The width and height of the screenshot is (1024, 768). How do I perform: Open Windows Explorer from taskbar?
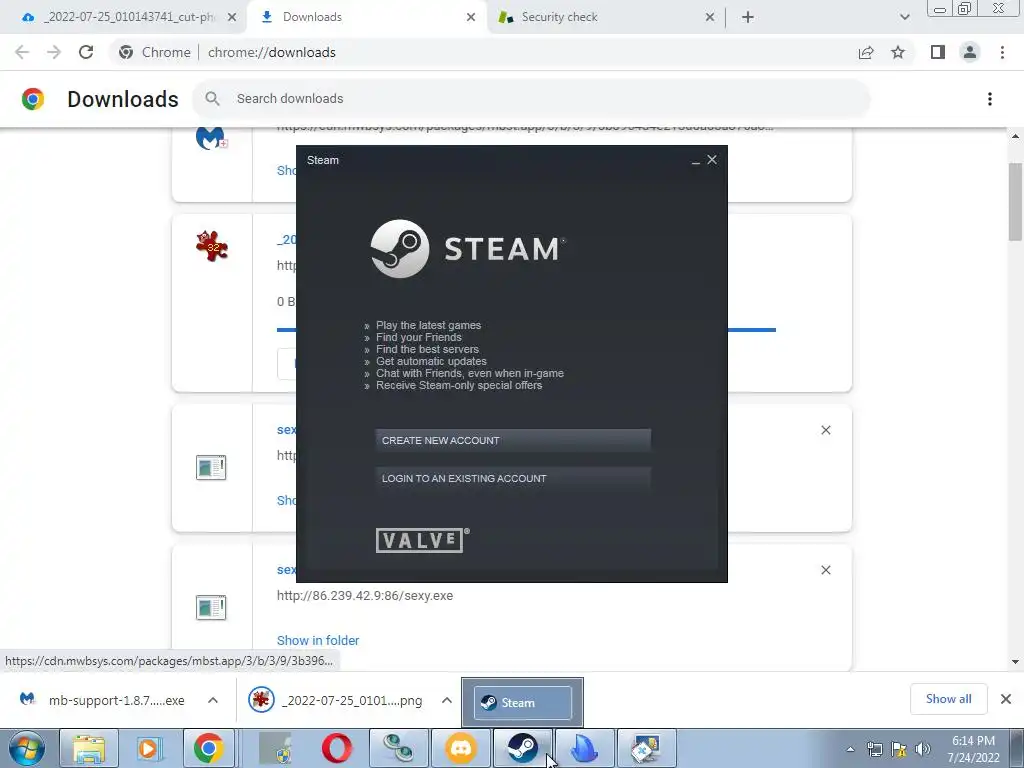pyautogui.click(x=89, y=748)
